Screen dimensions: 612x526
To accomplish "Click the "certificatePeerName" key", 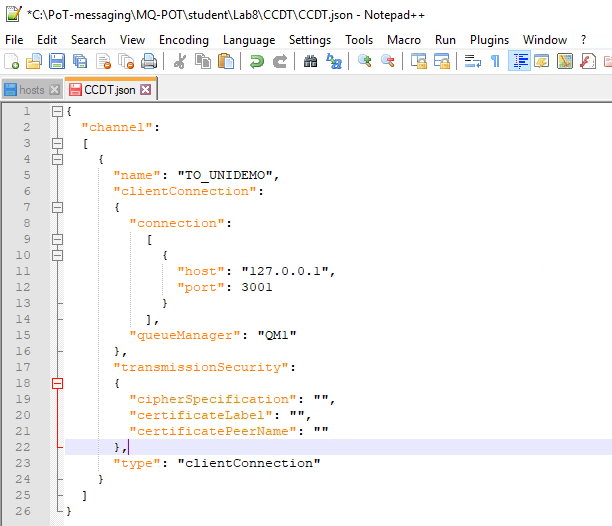I will [x=213, y=431].
